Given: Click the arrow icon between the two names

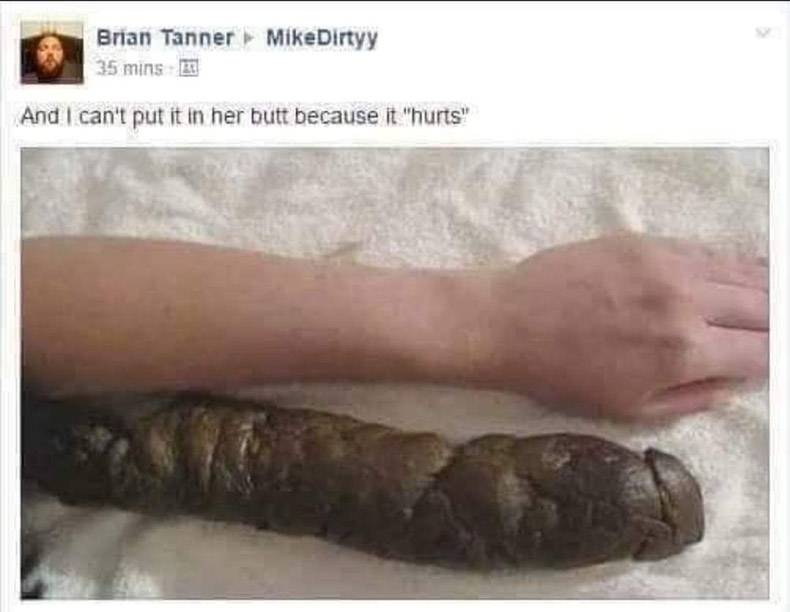Looking at the screenshot, I should click(247, 38).
